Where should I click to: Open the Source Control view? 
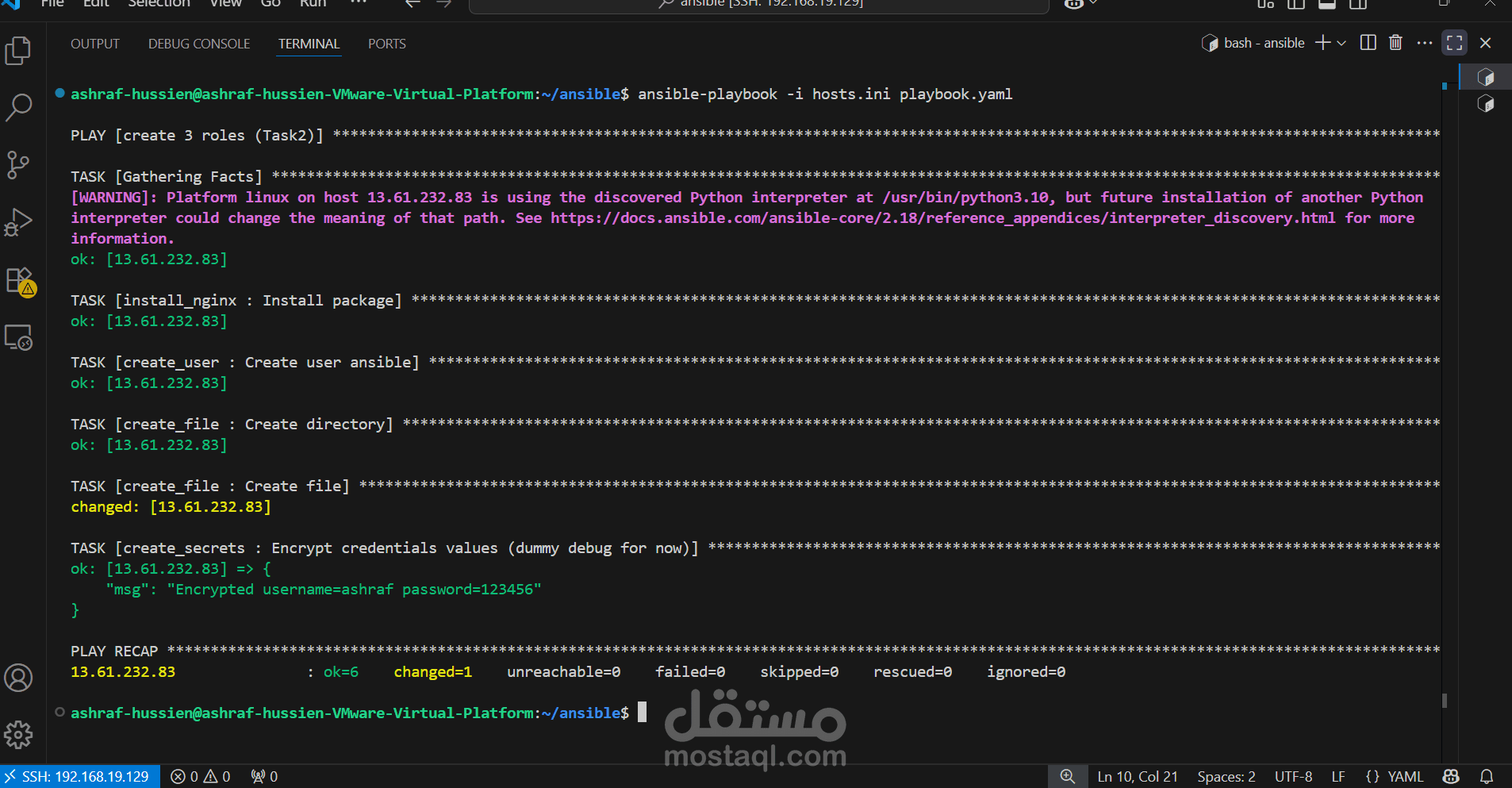pos(18,165)
